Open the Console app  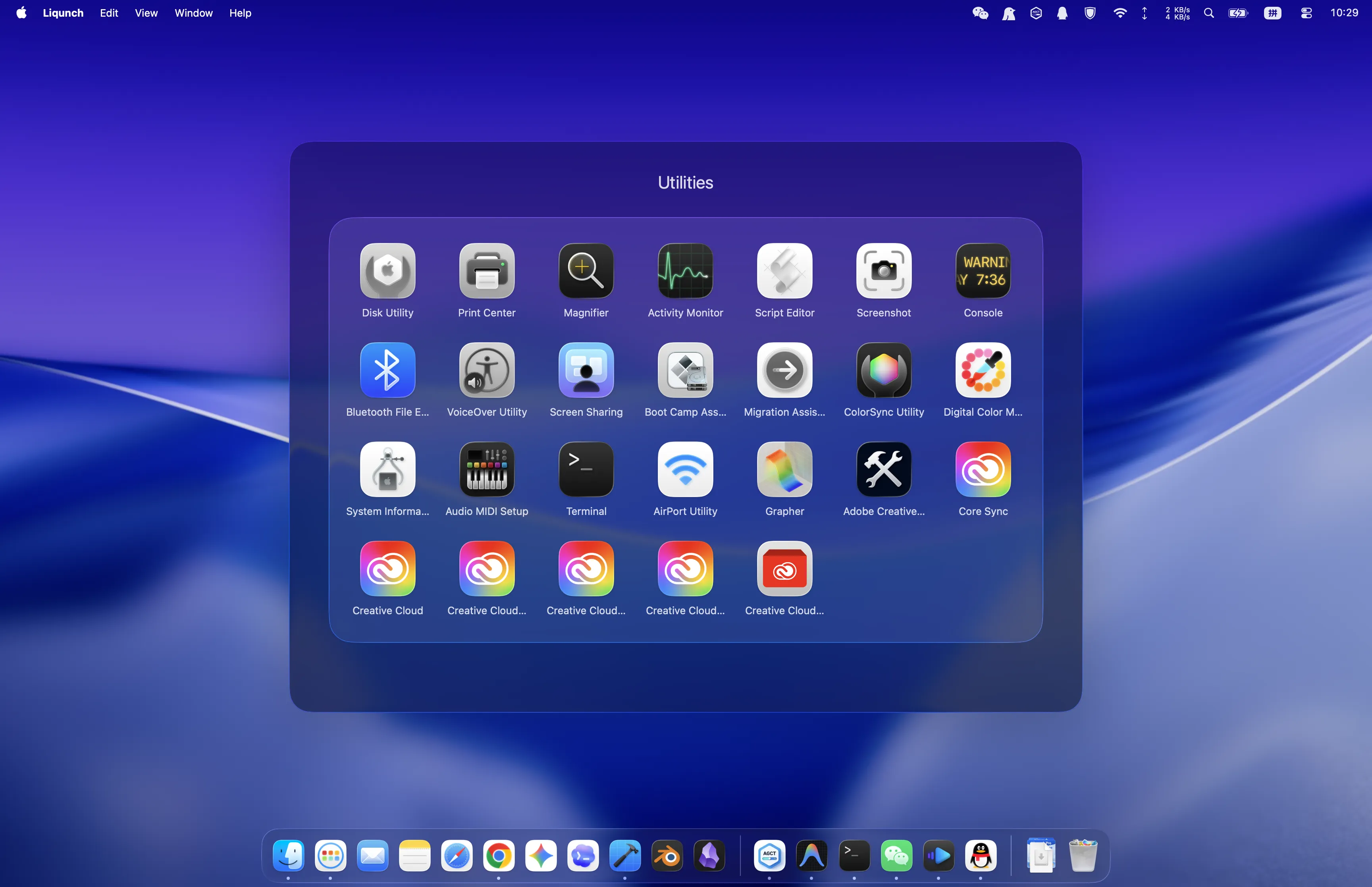click(x=983, y=271)
